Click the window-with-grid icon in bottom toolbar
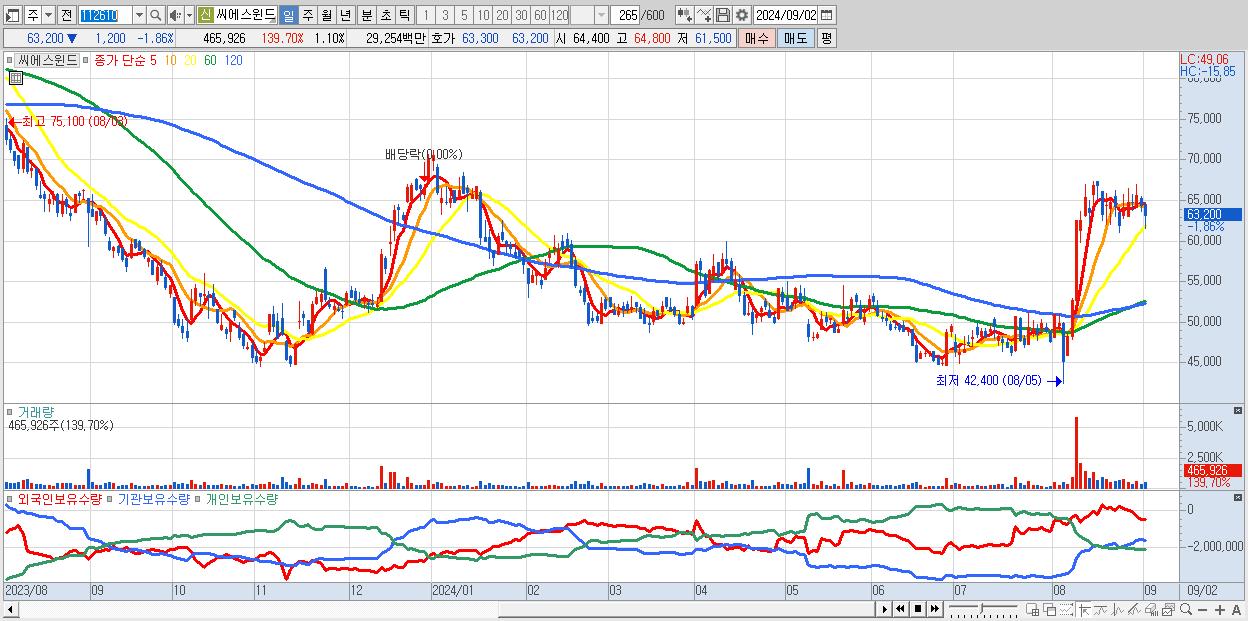1248x621 pixels. pos(1033,609)
